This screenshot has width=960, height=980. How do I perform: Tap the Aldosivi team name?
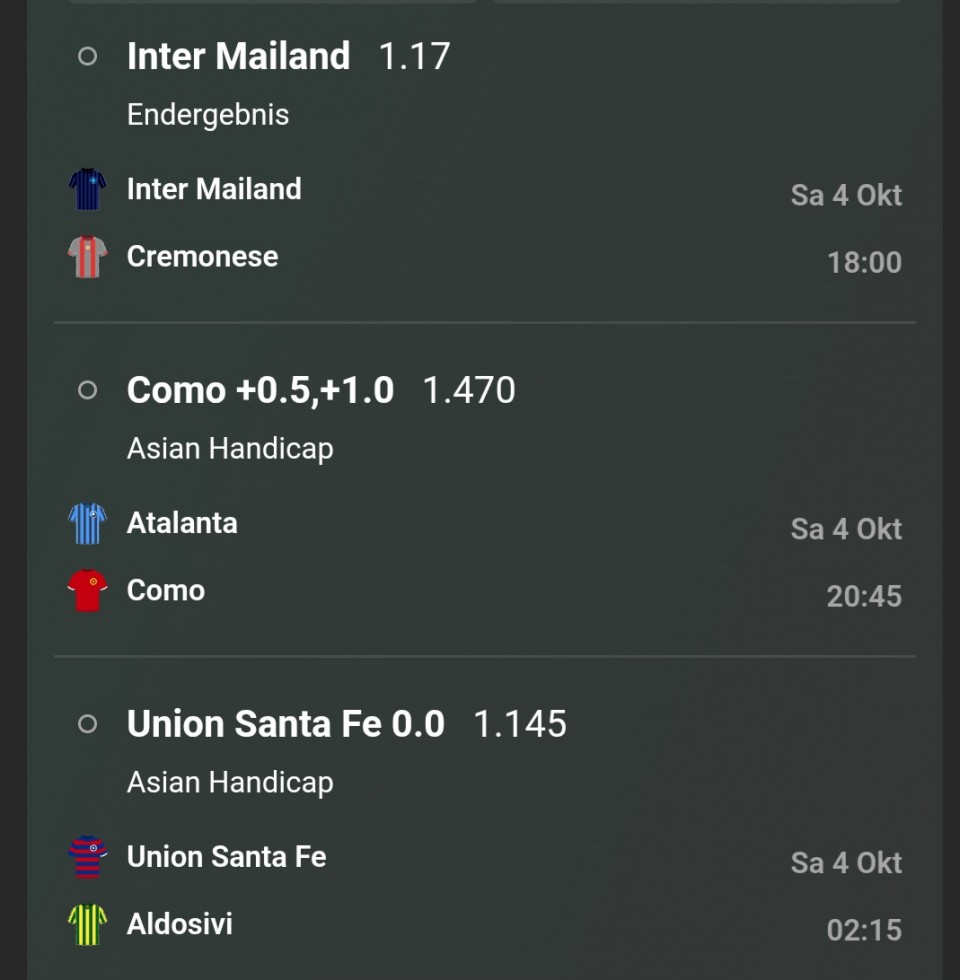tap(180, 924)
